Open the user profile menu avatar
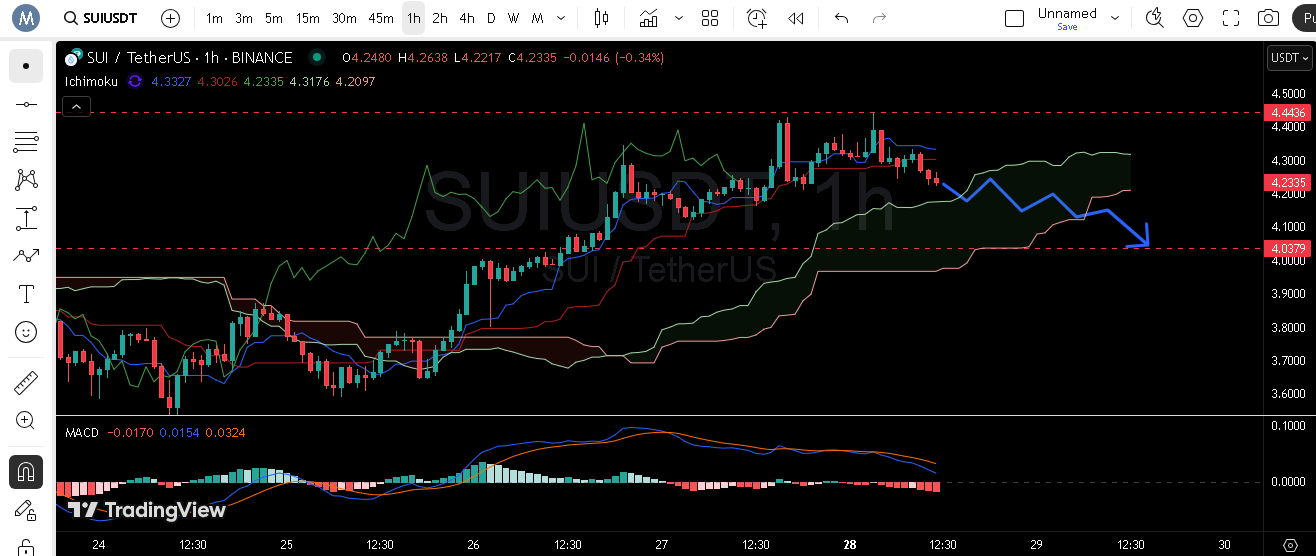The image size is (1316, 556). pos(25,18)
